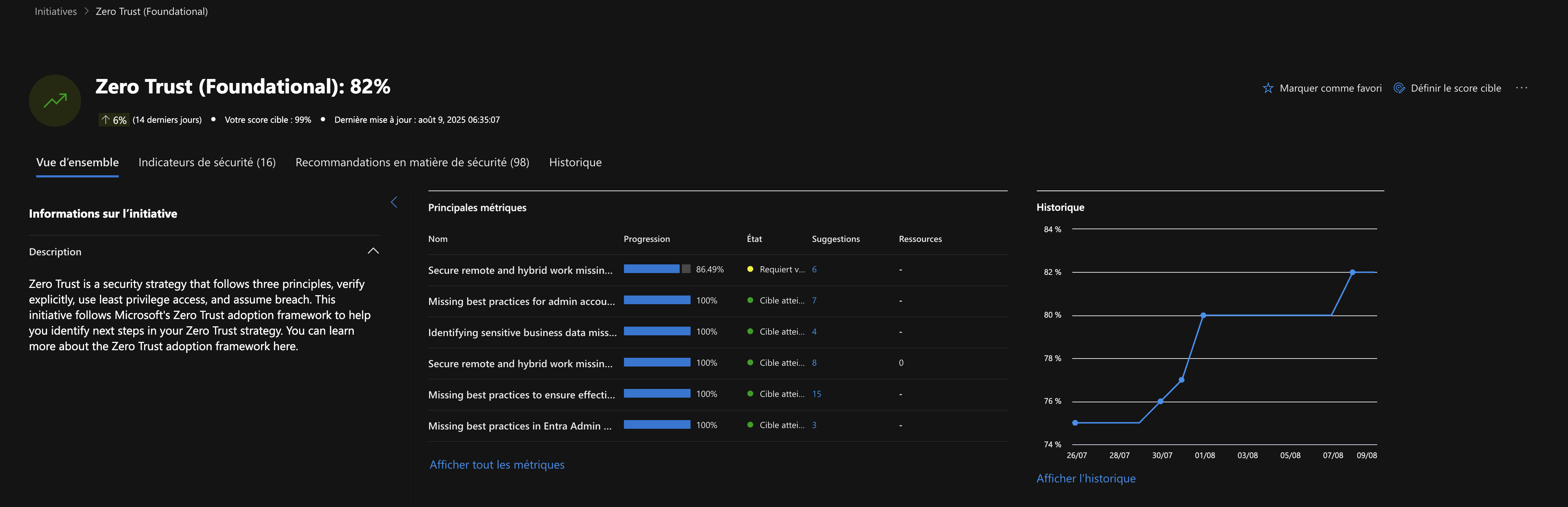This screenshot has height=507, width=1568.
Task: Click the Suggestions column header
Action: pyautogui.click(x=836, y=239)
